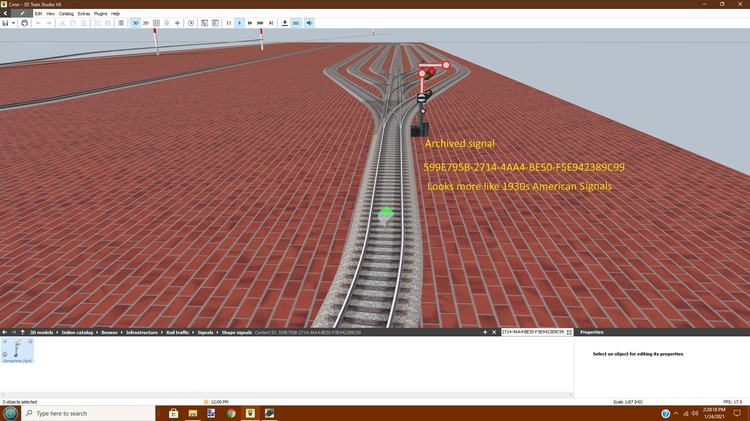Click the download arrow toolbar icon

click(x=285, y=23)
